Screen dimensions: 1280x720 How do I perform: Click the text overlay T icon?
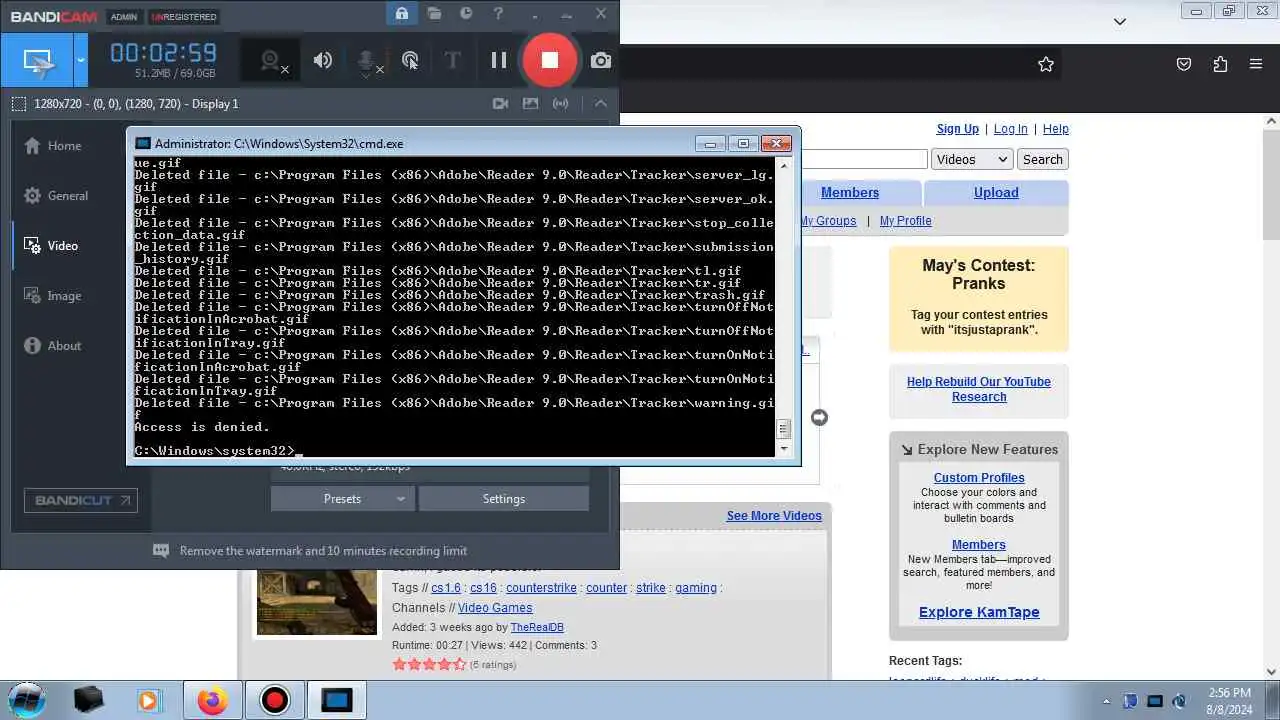point(452,61)
